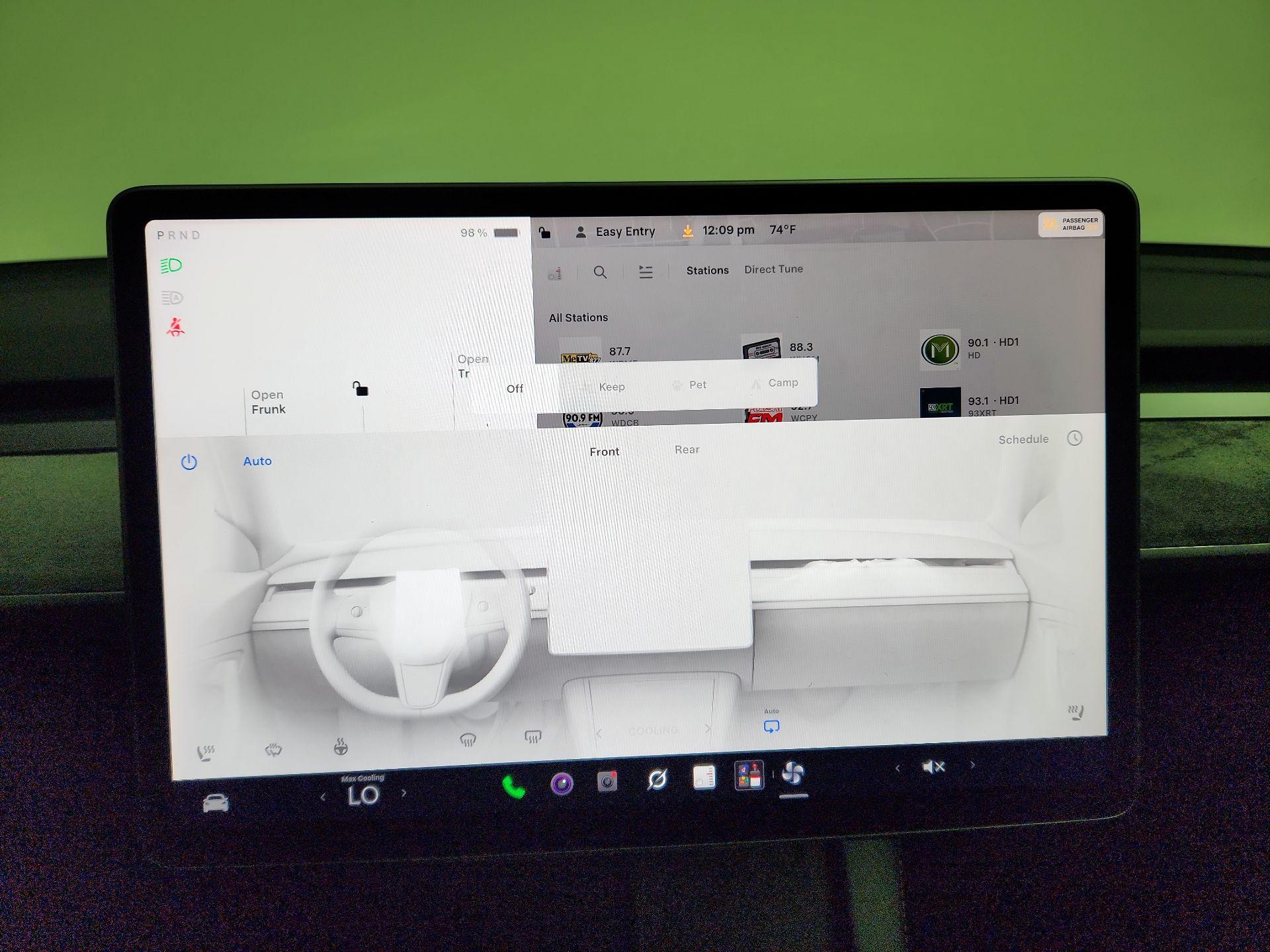Open the phone app
The image size is (1270, 952).
coord(513,786)
